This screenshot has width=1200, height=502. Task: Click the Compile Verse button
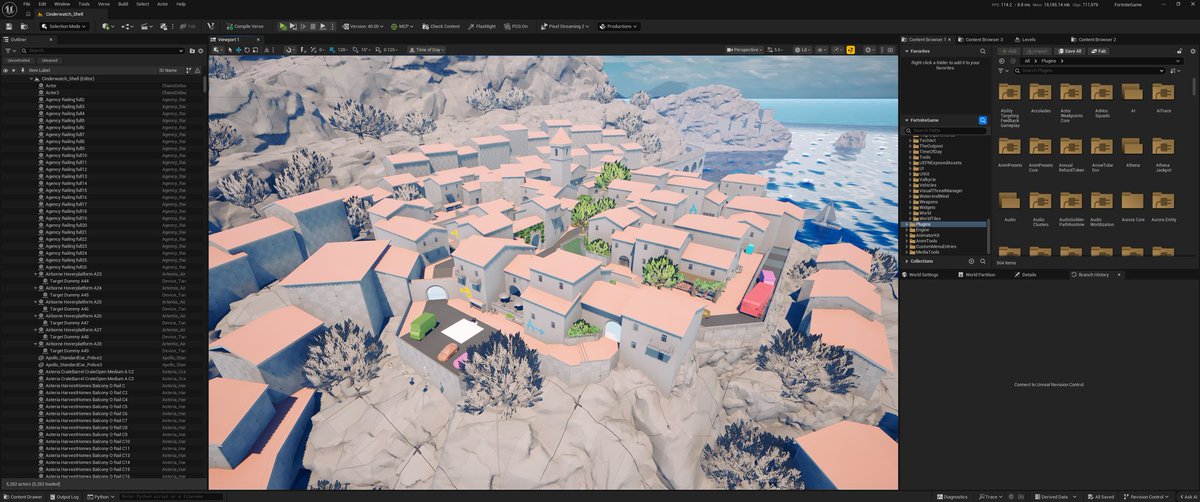[245, 26]
